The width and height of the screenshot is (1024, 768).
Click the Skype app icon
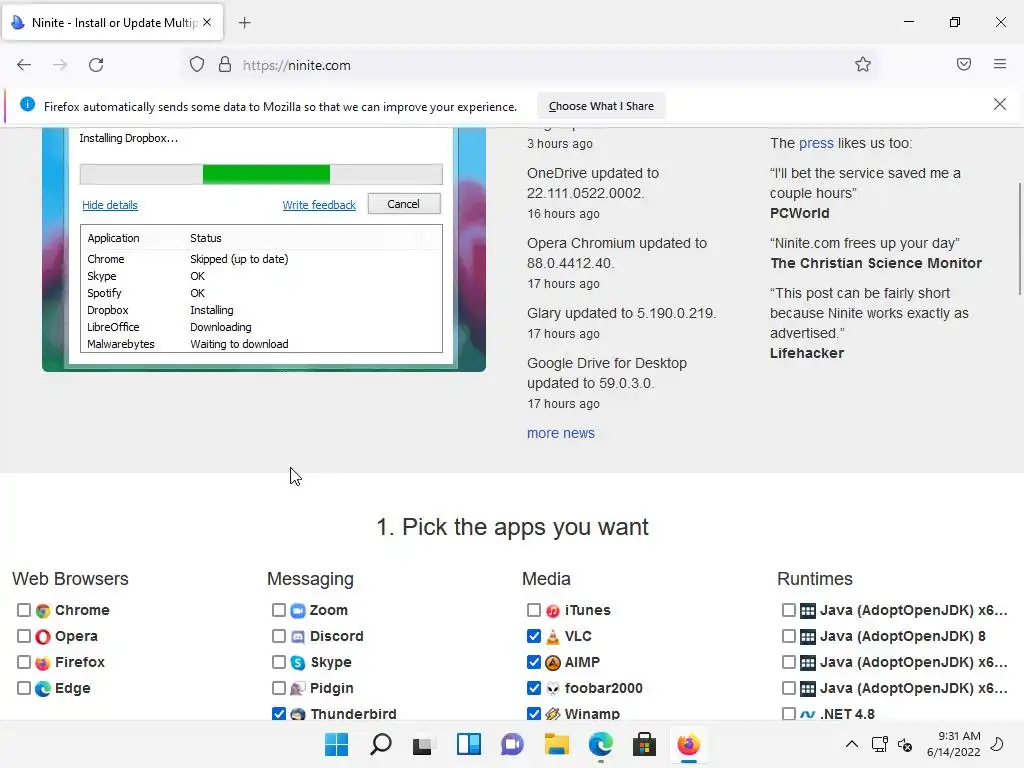298,663
